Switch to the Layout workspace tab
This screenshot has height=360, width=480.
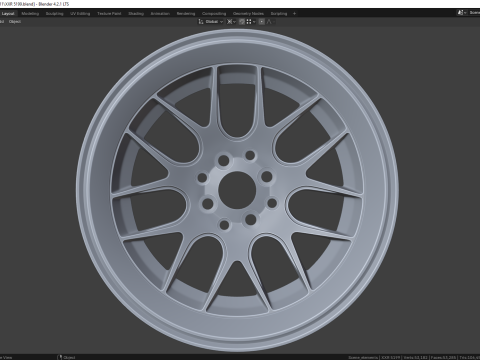point(8,14)
